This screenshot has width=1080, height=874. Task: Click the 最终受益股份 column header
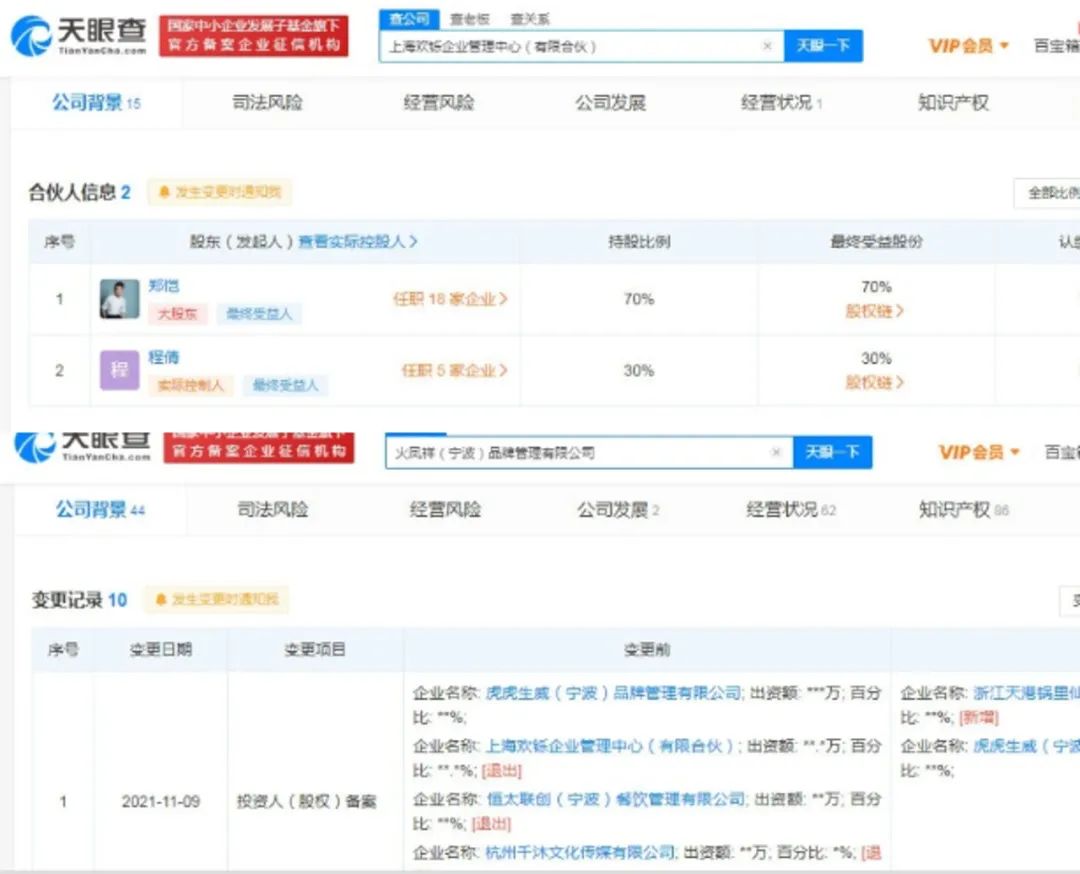point(876,242)
